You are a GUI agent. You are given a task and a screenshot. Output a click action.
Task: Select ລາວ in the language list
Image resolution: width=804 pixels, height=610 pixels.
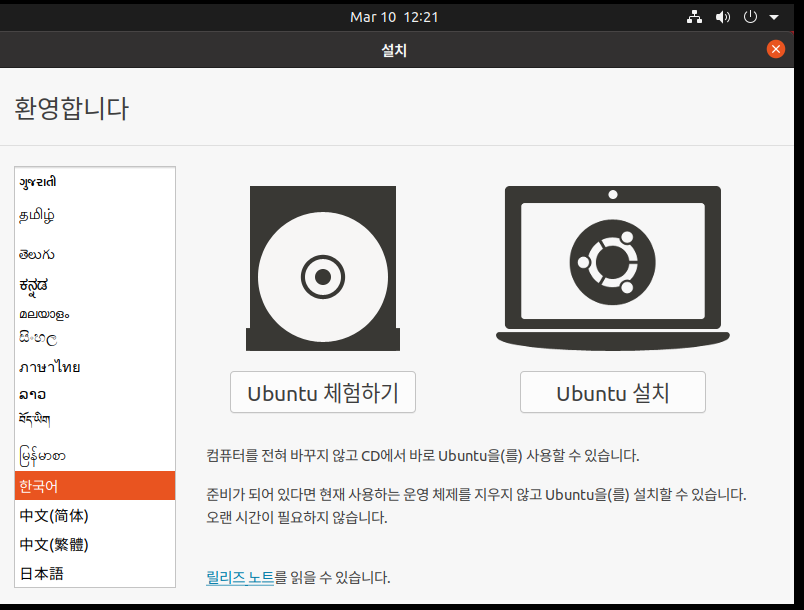(95, 394)
